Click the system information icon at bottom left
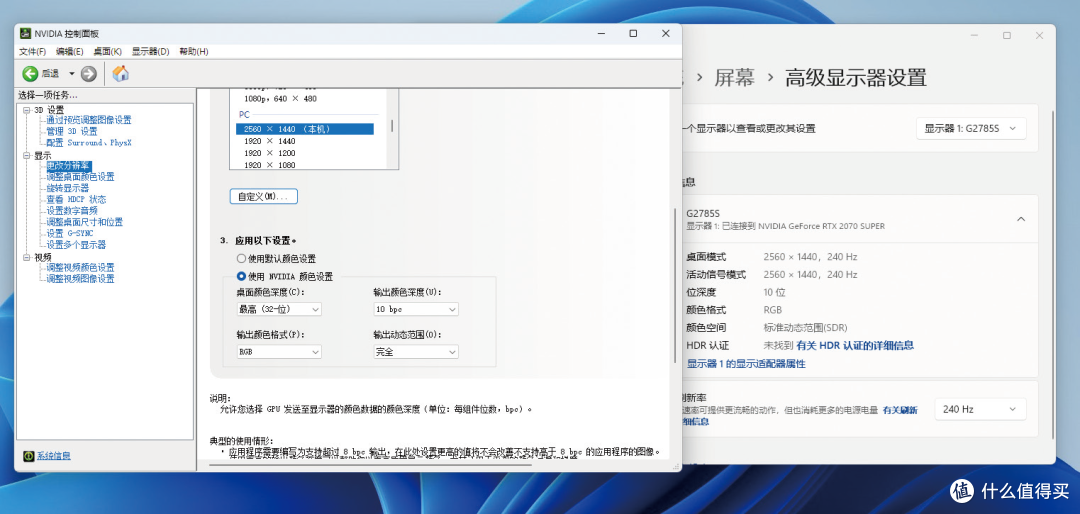The image size is (1080, 514). (x=29, y=456)
